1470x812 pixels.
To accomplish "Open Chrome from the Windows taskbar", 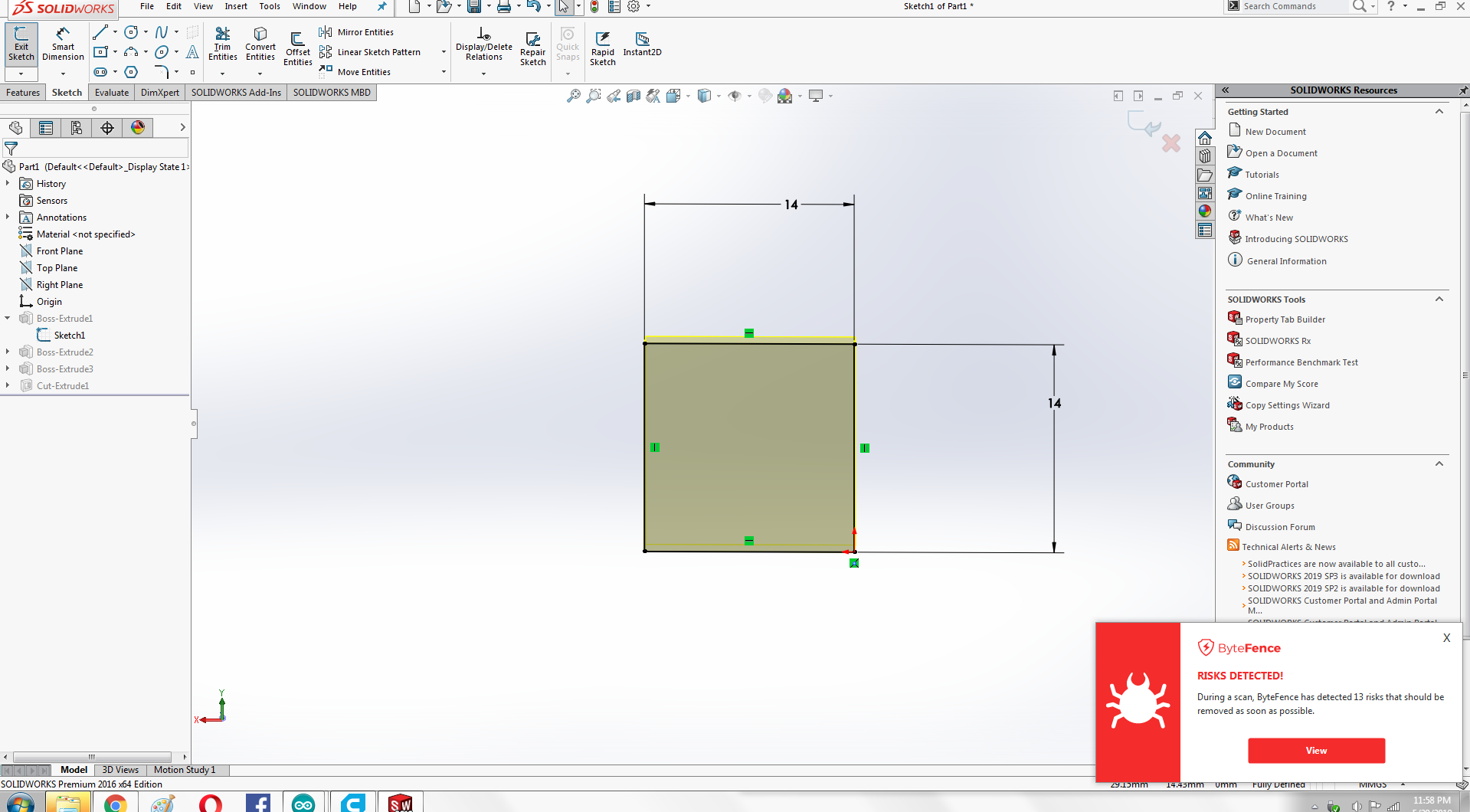I will pos(115,804).
